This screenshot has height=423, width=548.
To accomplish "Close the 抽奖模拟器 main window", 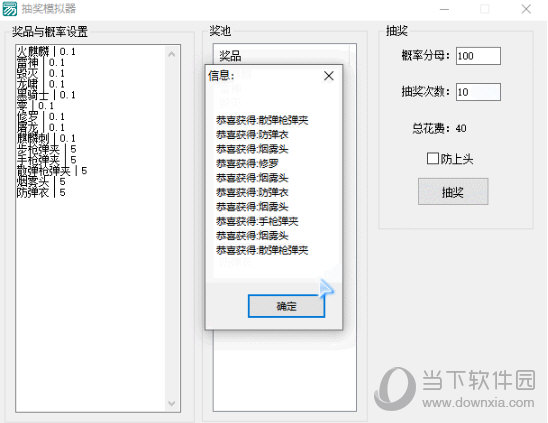I will pos(526,9).
